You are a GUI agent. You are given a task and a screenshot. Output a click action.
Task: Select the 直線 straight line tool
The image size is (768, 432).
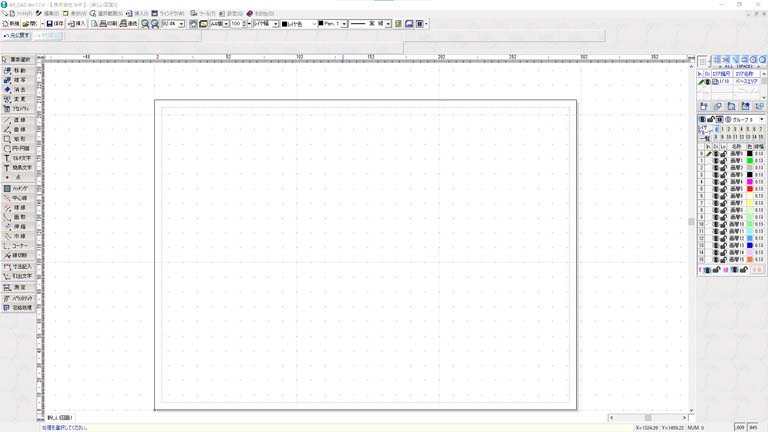click(17, 120)
